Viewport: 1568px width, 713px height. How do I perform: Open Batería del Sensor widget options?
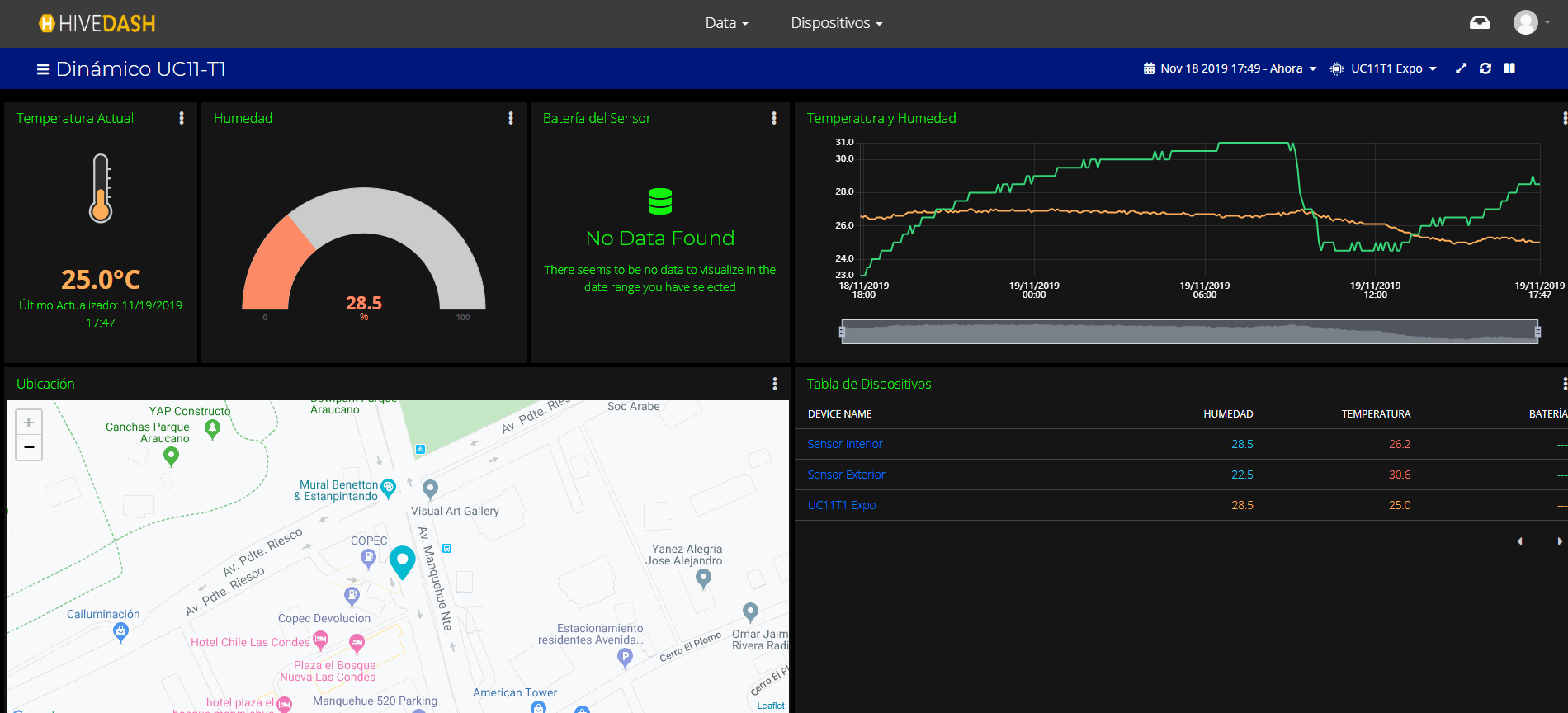(774, 118)
